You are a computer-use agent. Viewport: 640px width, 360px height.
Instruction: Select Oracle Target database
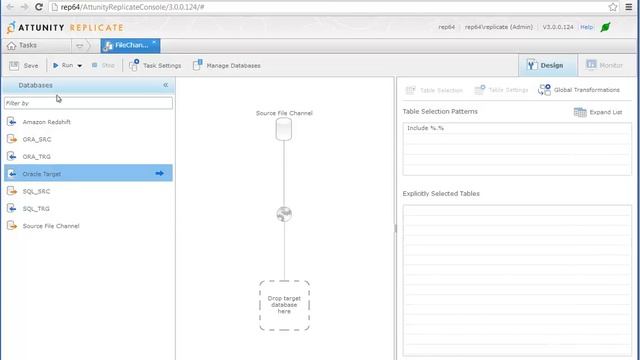(88, 173)
